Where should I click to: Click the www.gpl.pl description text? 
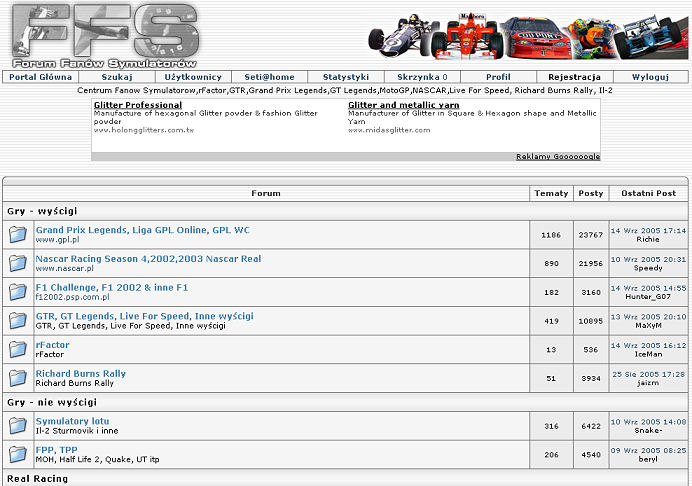tap(57, 240)
